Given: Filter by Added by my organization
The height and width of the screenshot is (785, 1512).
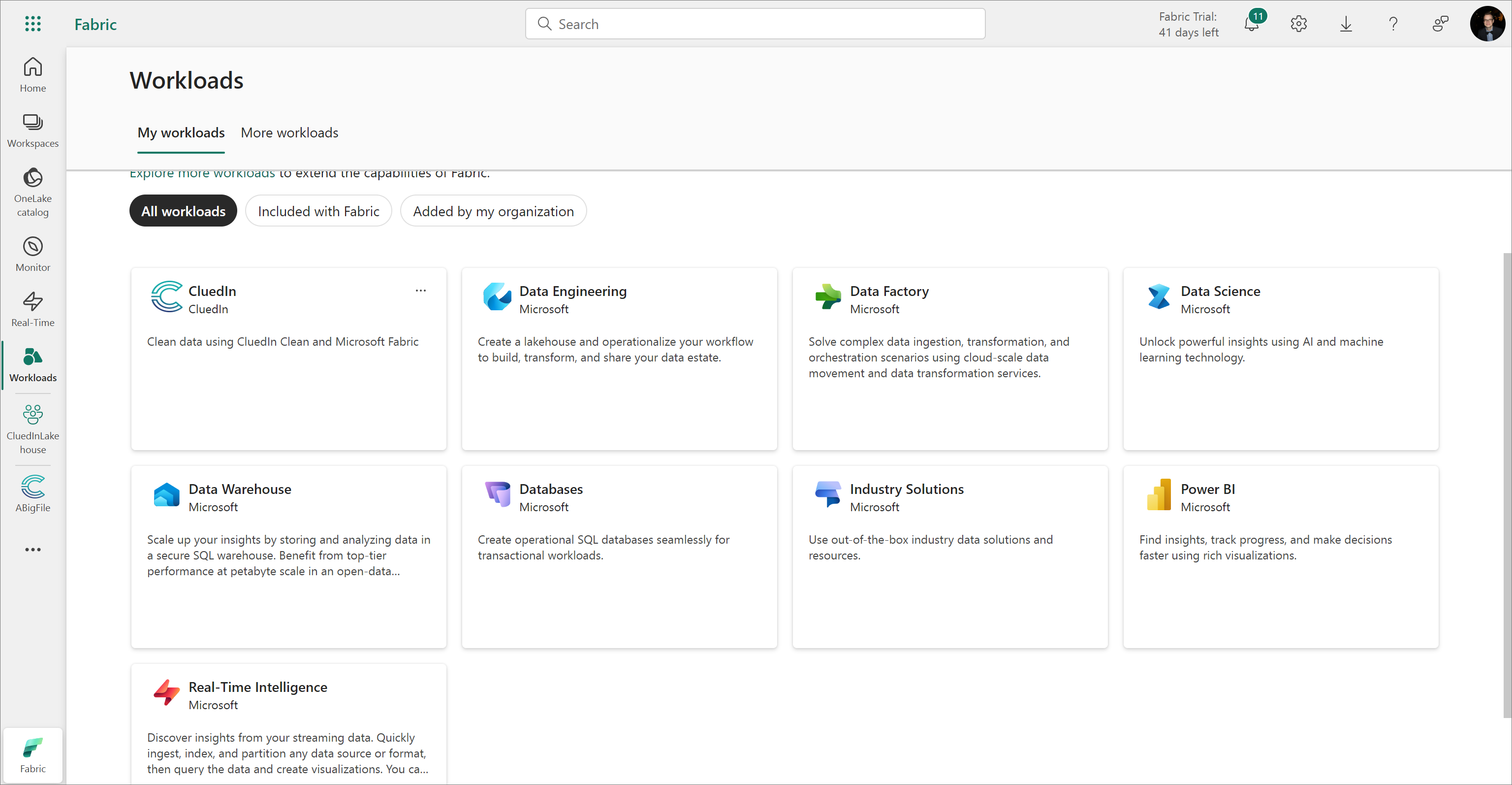Looking at the screenshot, I should [493, 211].
